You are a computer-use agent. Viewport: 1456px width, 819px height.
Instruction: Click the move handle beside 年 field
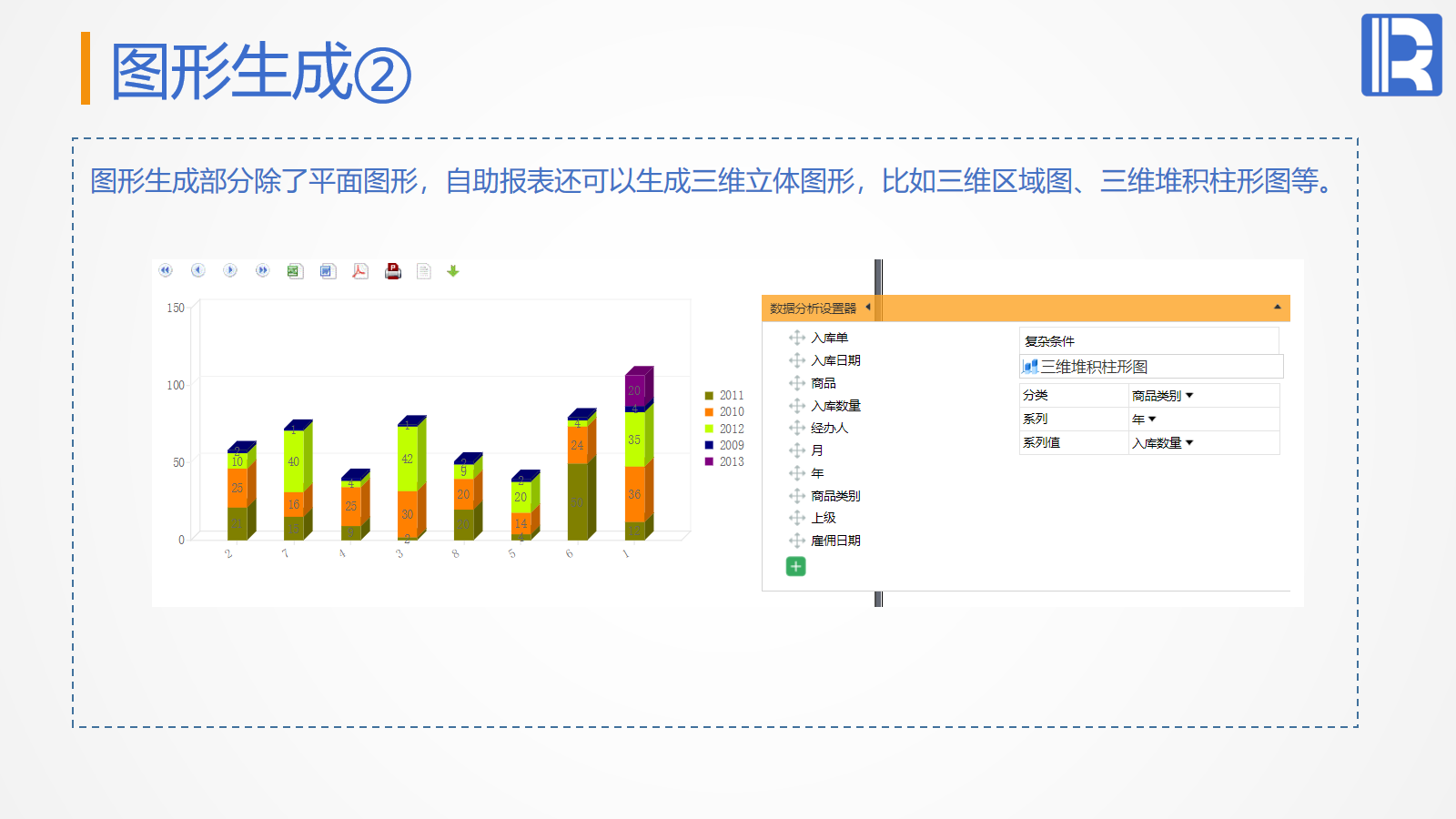[x=797, y=473]
